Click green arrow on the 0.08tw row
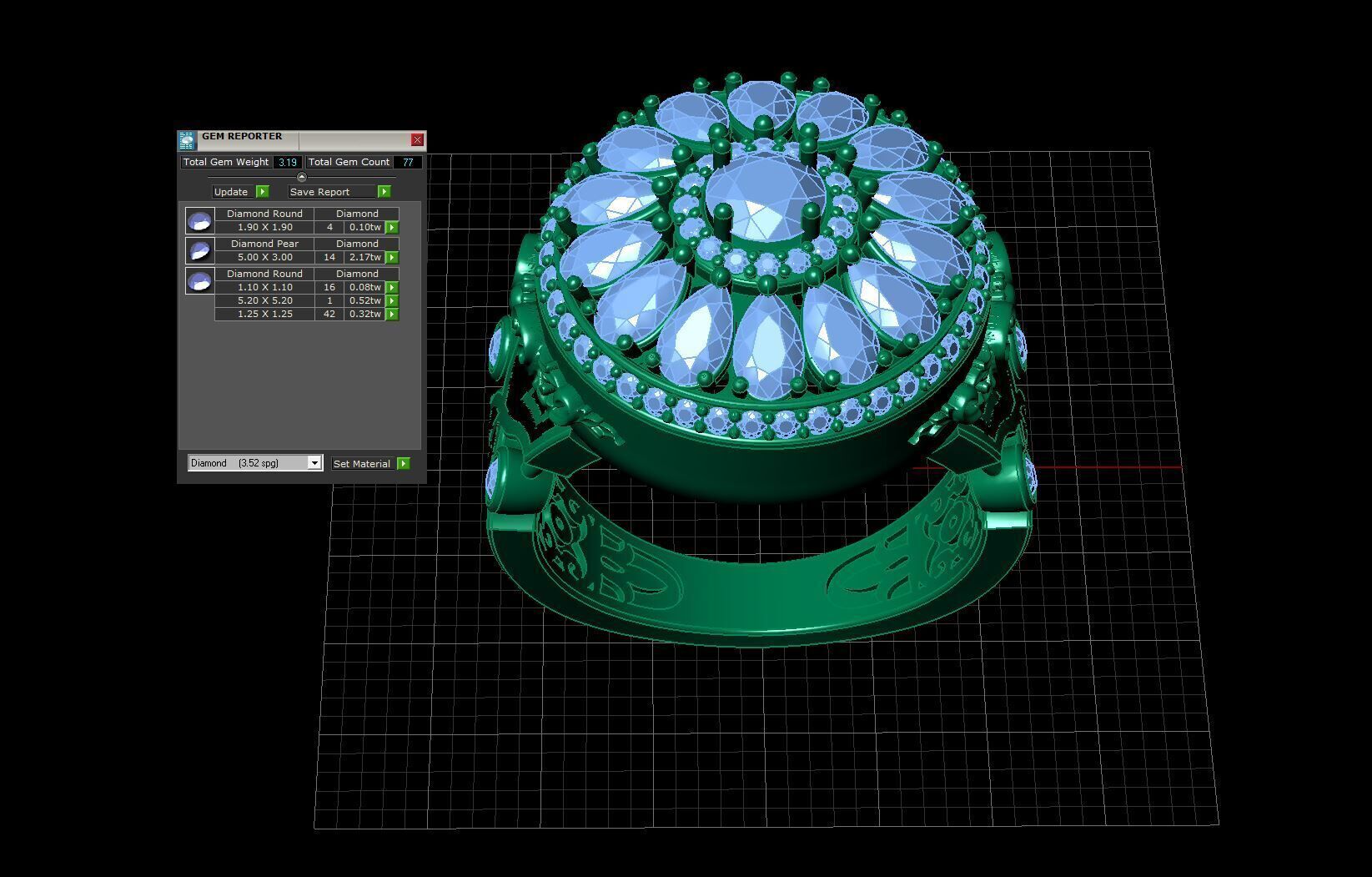Viewport: 1372px width, 877px height. (x=392, y=287)
